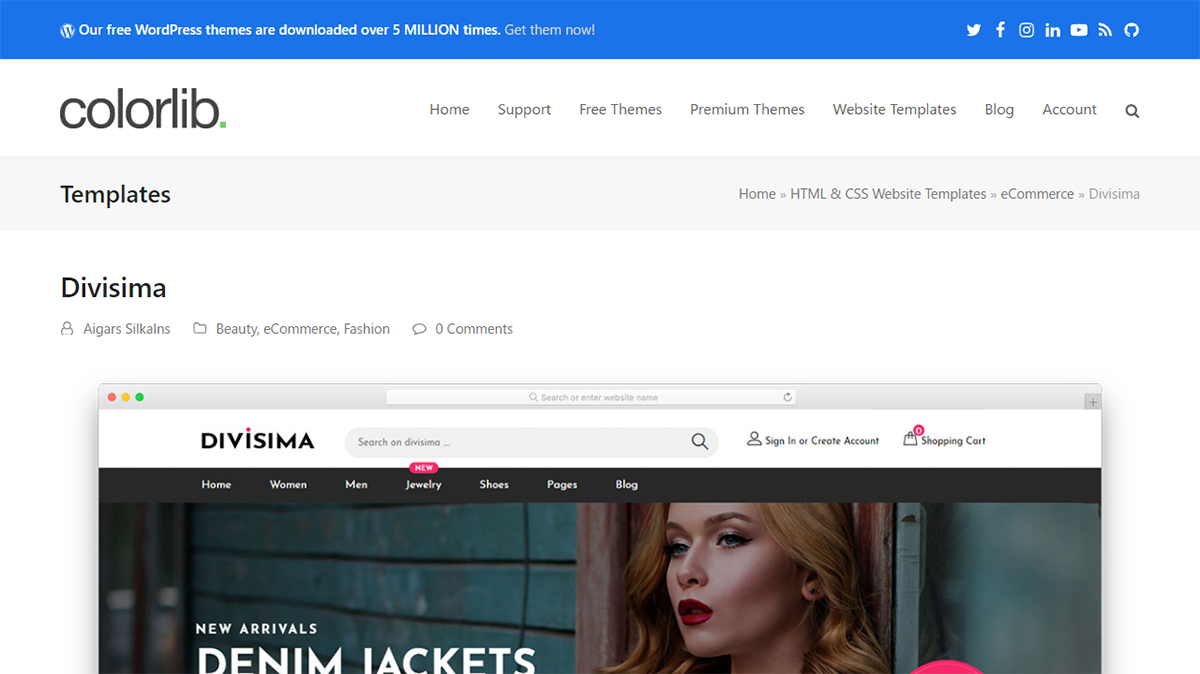Click the Divisima template preview image
The width and height of the screenshot is (1200, 674).
[x=600, y=560]
